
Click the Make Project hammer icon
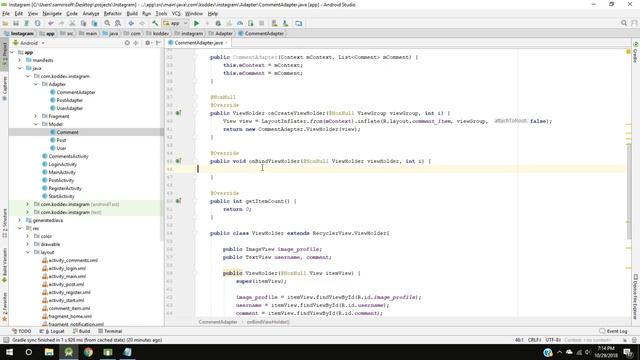155,23
